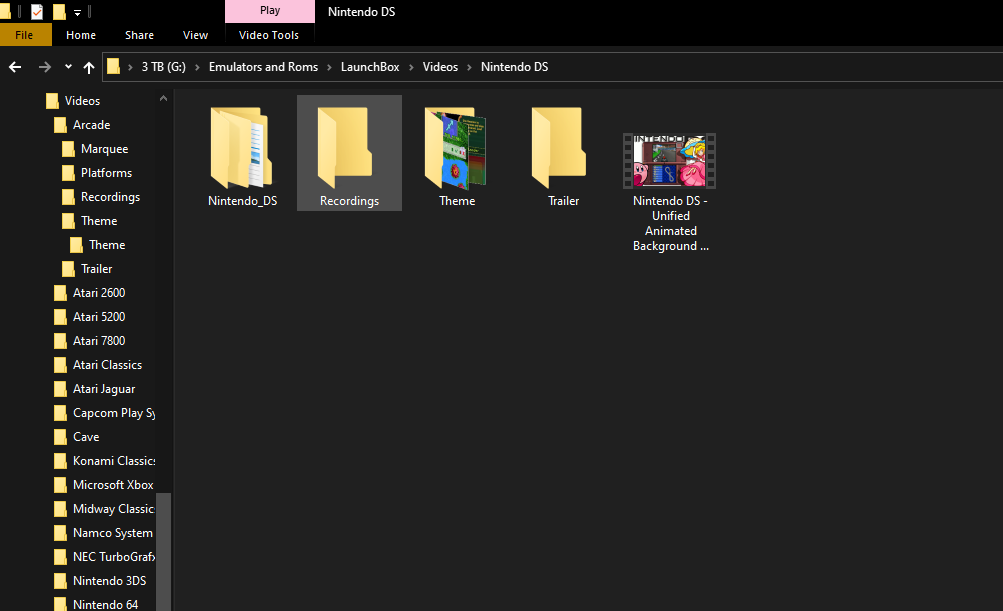
Task: Expand the chevron after Emulators and Roms
Action: [329, 67]
